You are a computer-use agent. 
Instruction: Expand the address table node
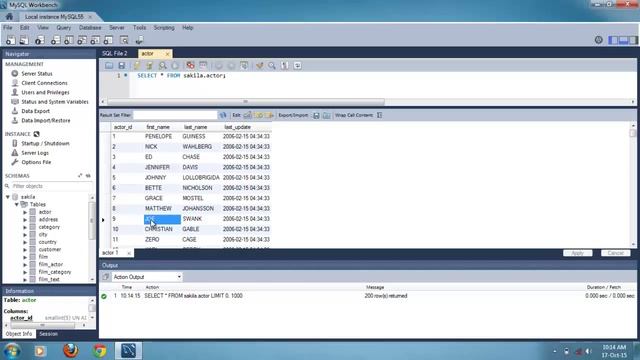click(x=25, y=220)
